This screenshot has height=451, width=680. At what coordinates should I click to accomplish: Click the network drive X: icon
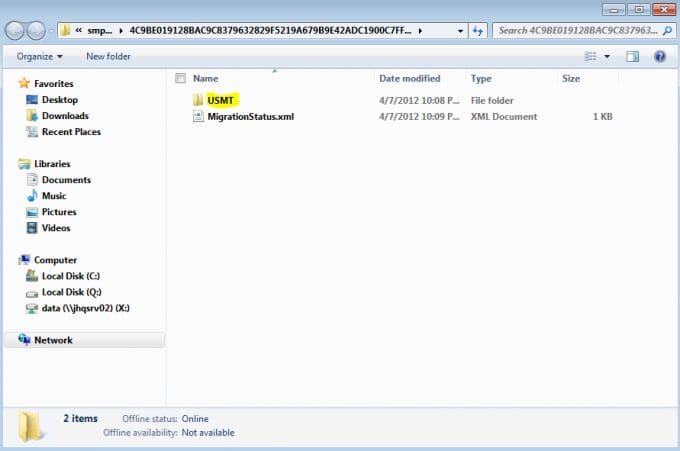pyautogui.click(x=32, y=308)
